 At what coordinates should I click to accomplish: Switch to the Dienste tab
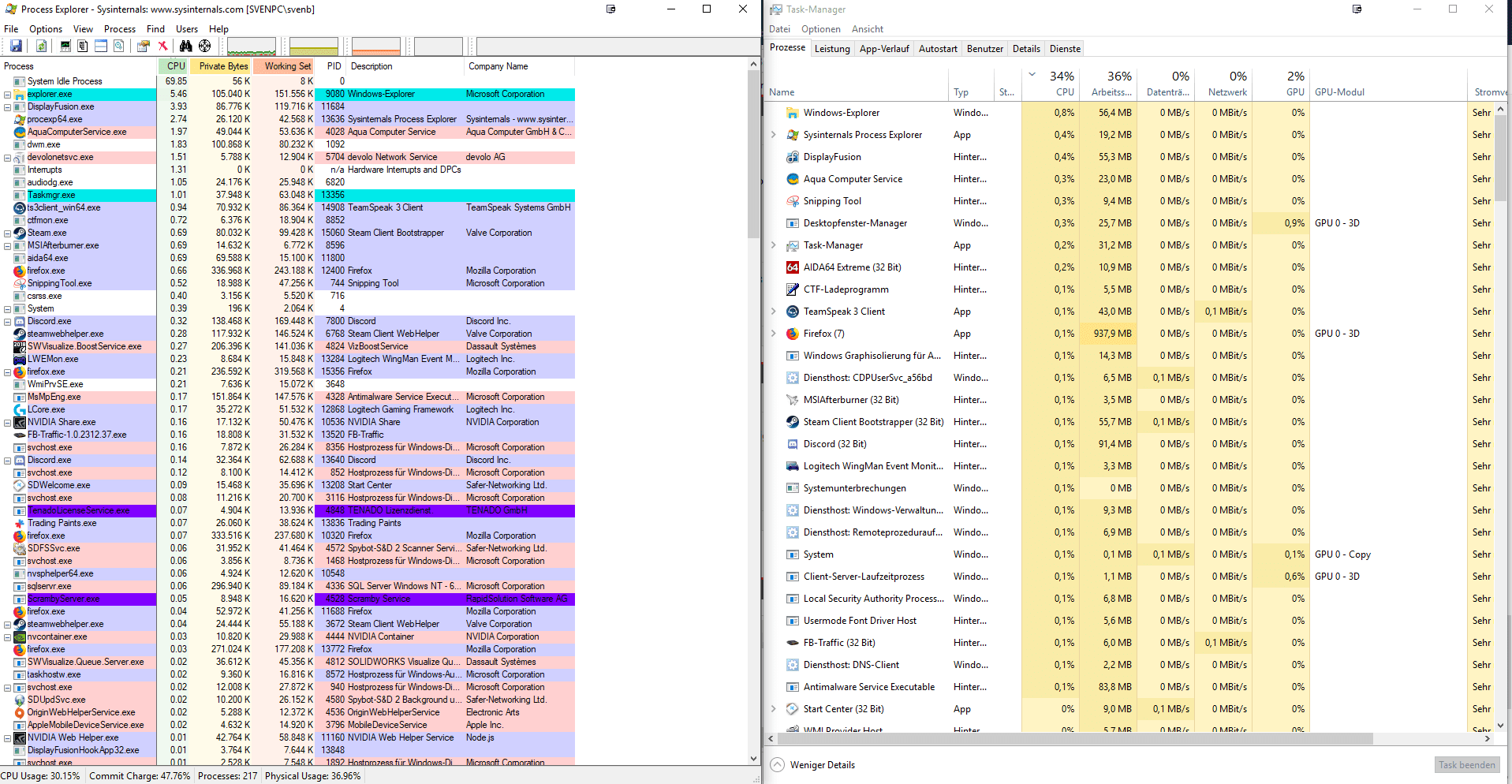click(x=1065, y=48)
